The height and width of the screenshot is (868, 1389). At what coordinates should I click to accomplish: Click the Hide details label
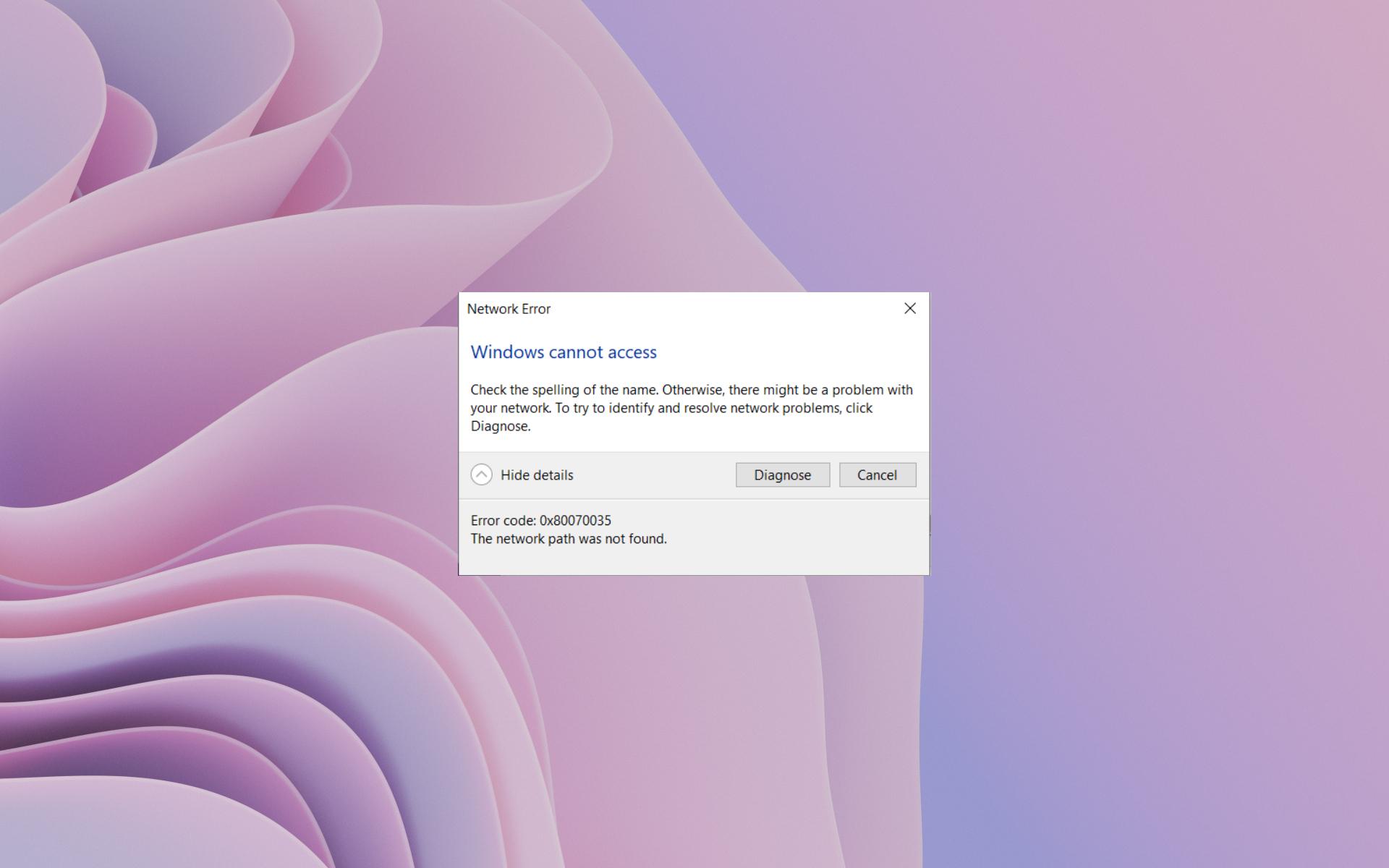point(536,475)
